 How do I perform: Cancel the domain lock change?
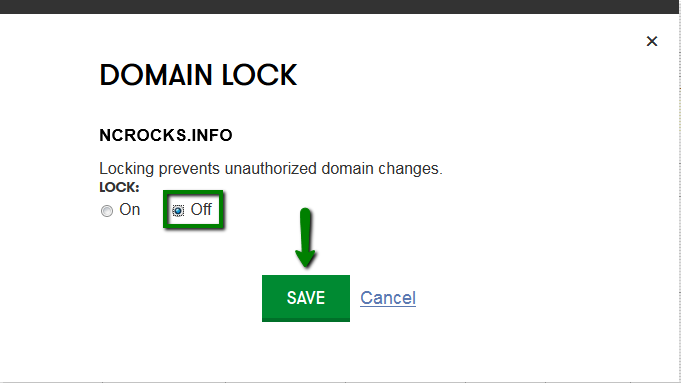point(388,298)
